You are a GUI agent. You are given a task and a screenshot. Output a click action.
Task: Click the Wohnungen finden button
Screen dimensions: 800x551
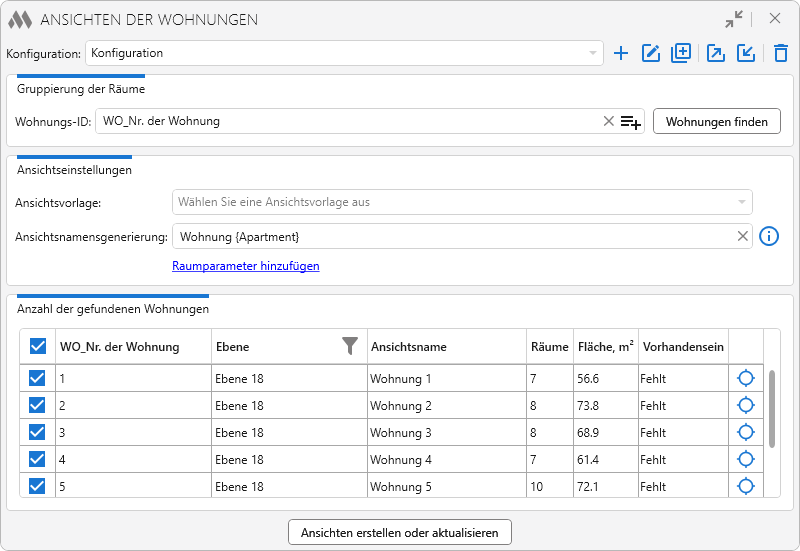716,121
